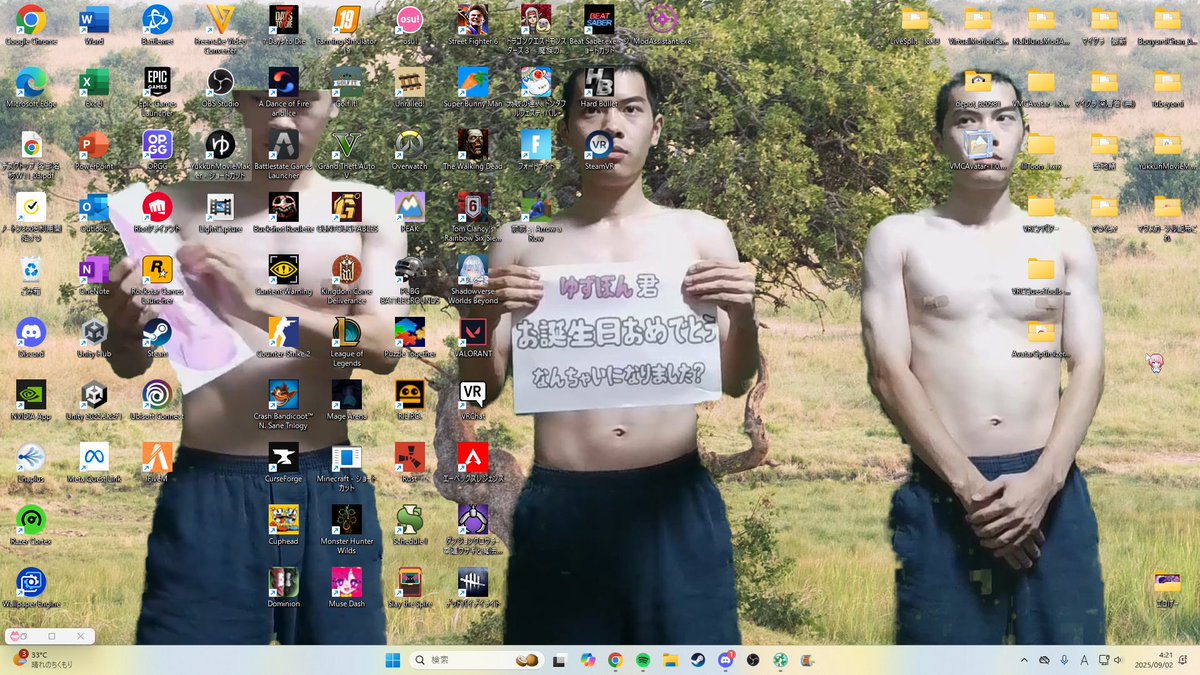Launch the Overwatch desktop shortcut
Screen dimensions: 1200x675
click(409, 150)
